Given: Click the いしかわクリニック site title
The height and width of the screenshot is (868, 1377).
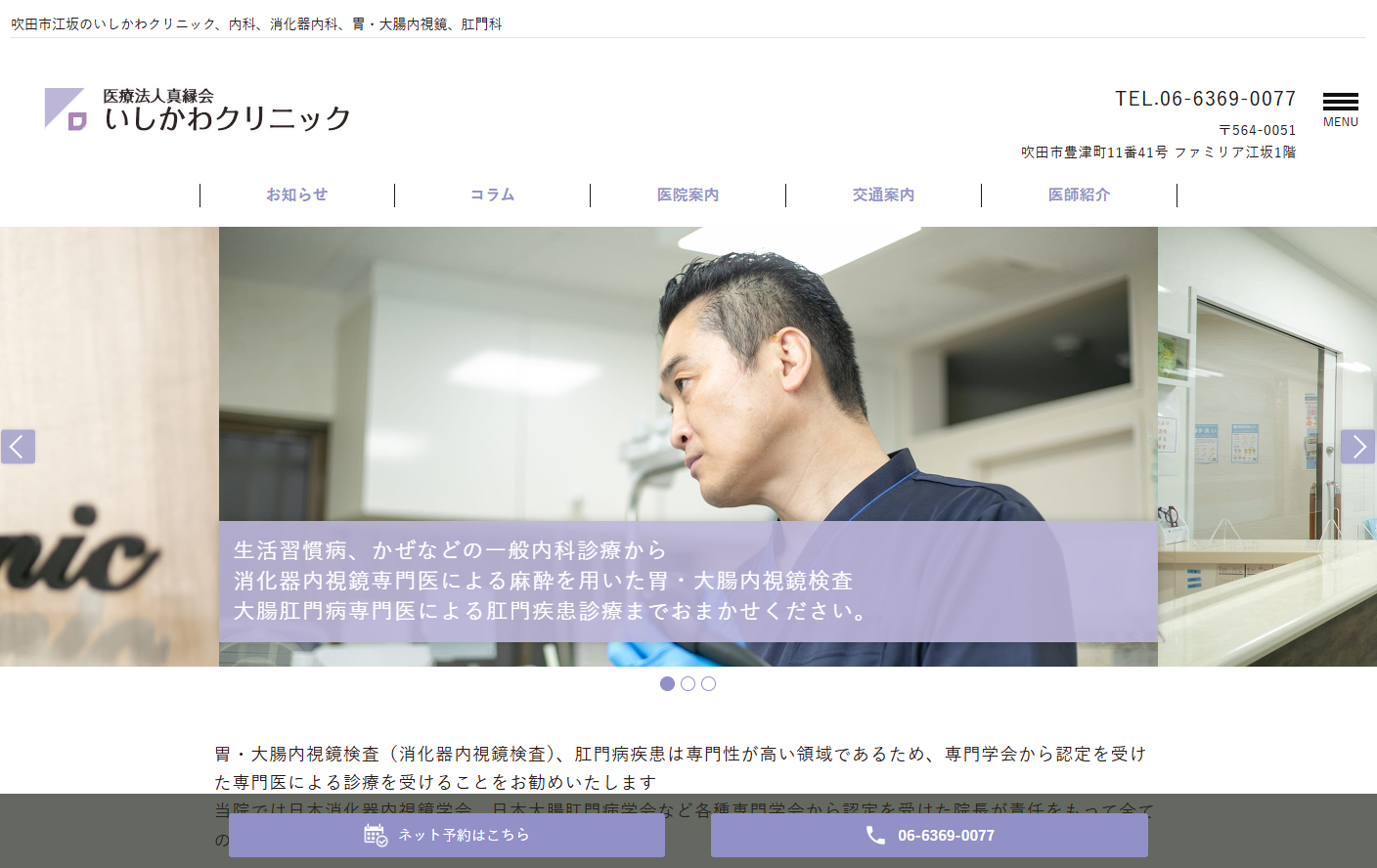Looking at the screenshot, I should point(227,118).
